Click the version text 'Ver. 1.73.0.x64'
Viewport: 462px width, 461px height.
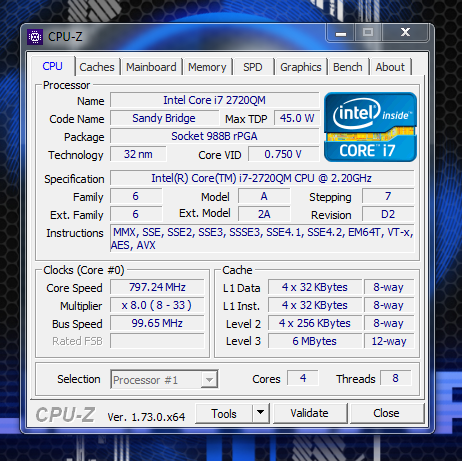point(146,417)
